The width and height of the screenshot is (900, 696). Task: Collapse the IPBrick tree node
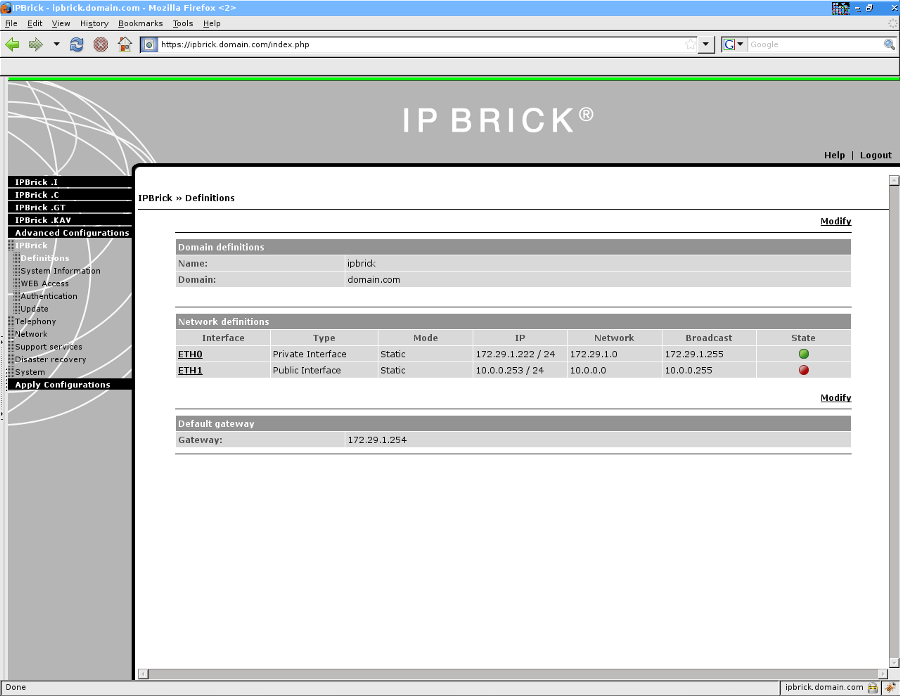pos(31,245)
